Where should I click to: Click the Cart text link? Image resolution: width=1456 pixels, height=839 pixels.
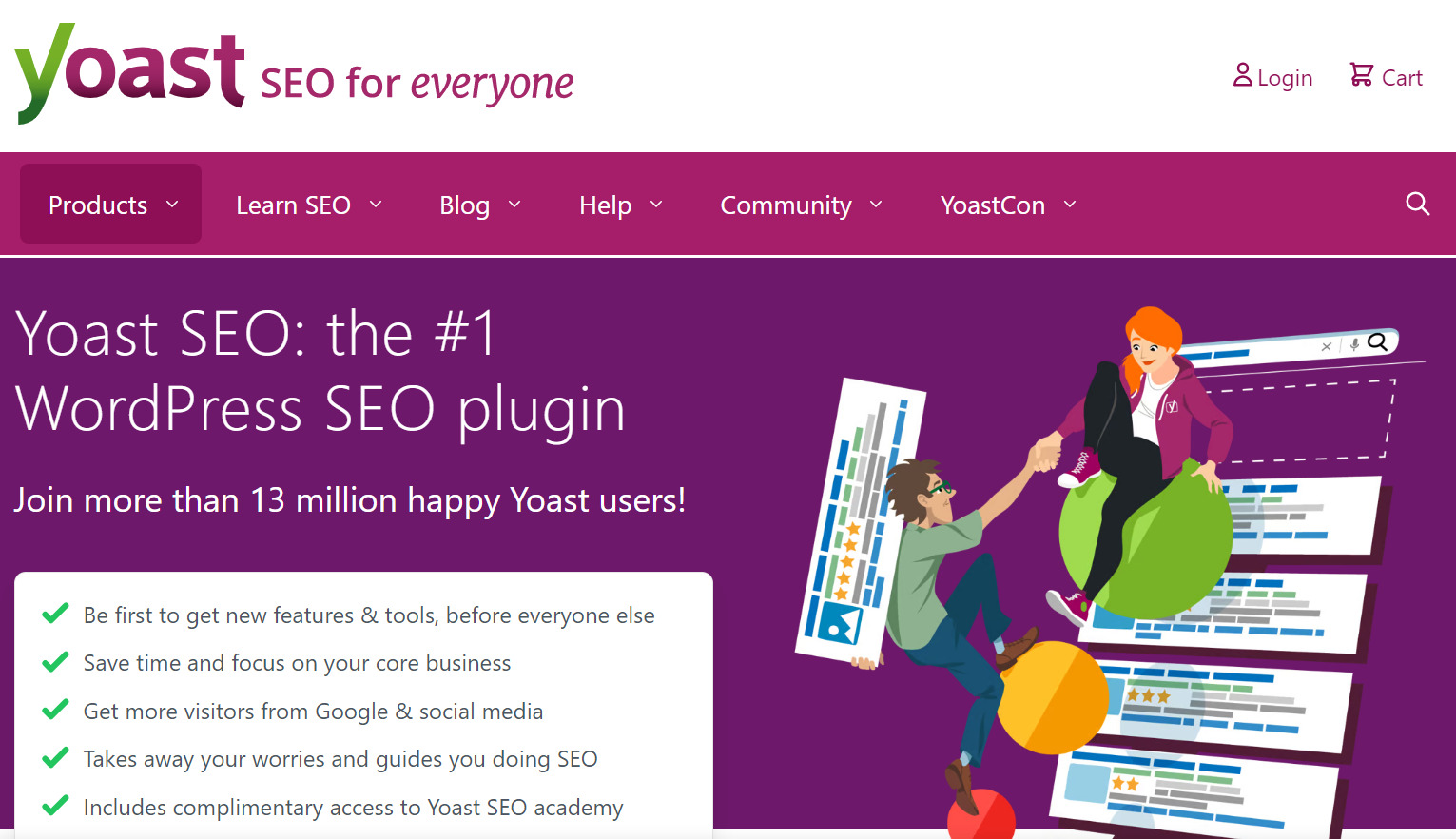[1402, 77]
